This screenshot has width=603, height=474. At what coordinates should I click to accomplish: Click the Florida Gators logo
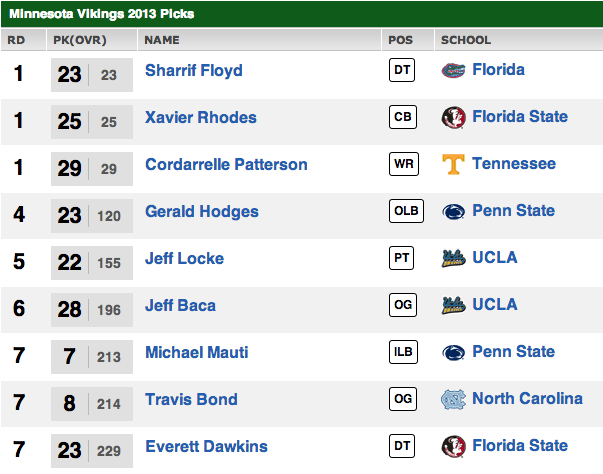point(454,71)
